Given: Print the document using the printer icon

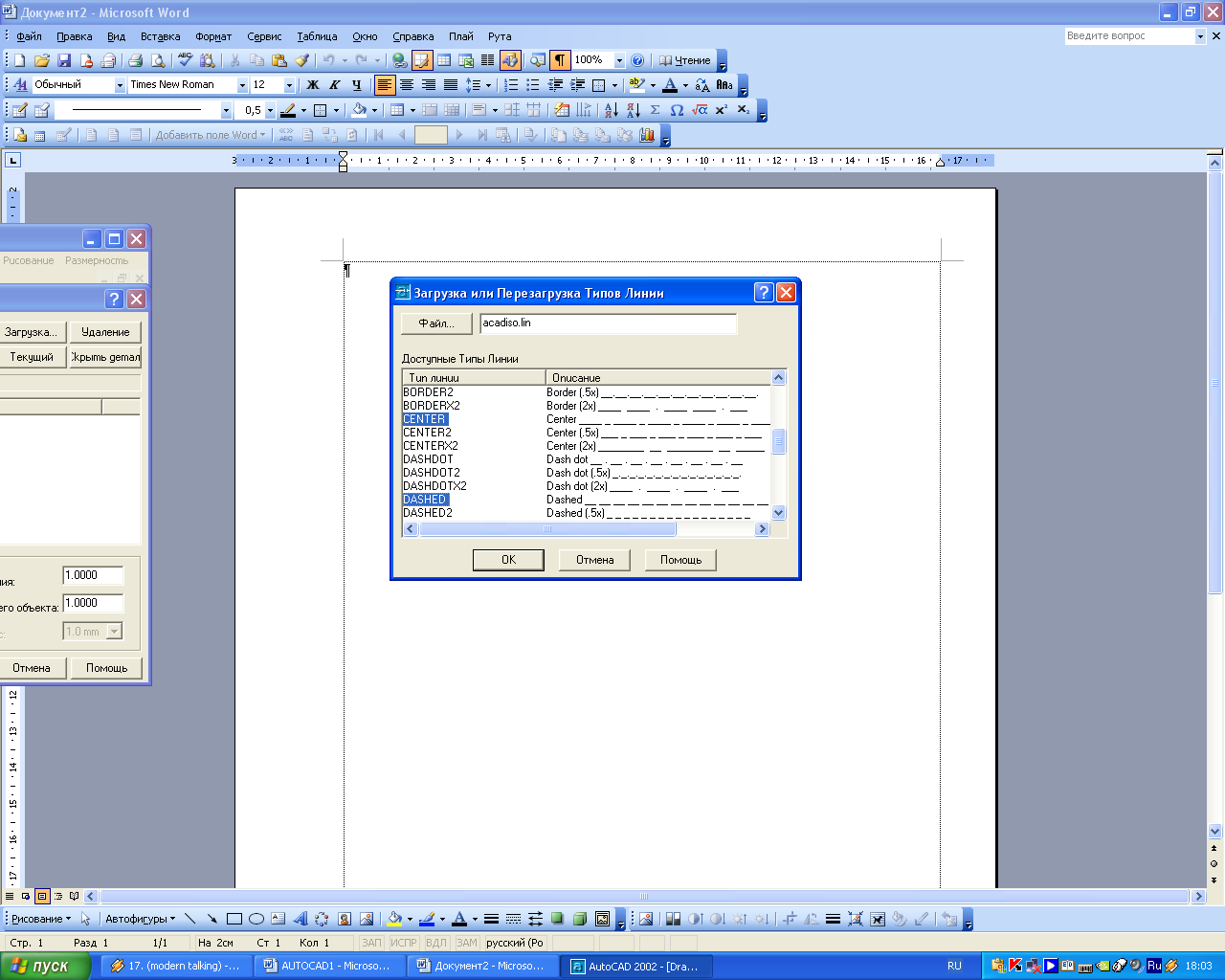Looking at the screenshot, I should tap(135, 60).
